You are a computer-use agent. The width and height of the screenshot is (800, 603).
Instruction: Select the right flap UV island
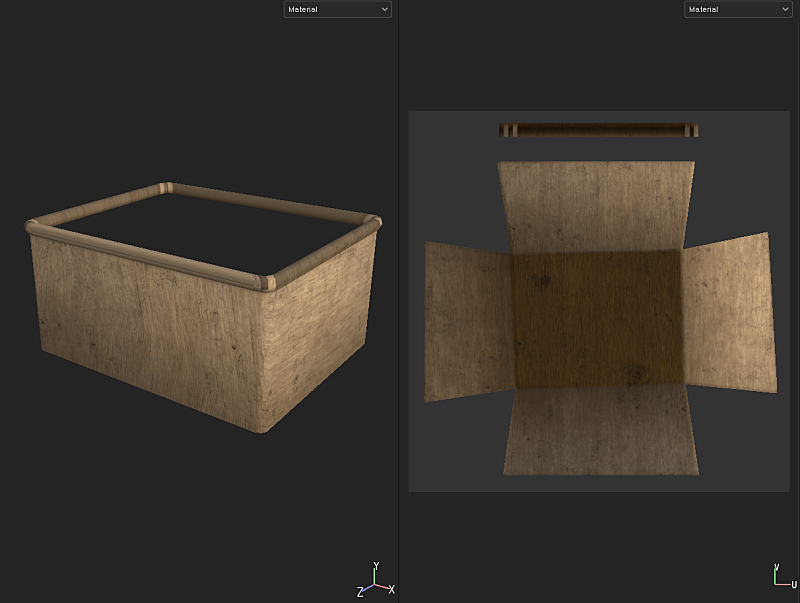tap(730, 314)
